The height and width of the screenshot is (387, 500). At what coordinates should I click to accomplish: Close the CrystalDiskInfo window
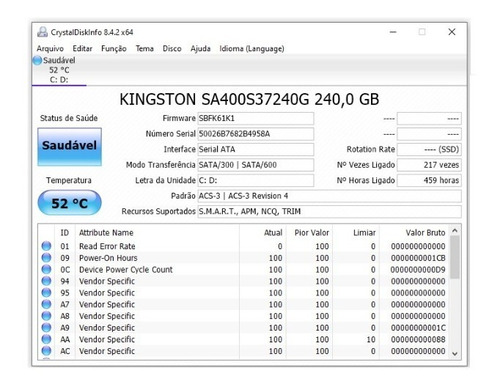tap(452, 32)
